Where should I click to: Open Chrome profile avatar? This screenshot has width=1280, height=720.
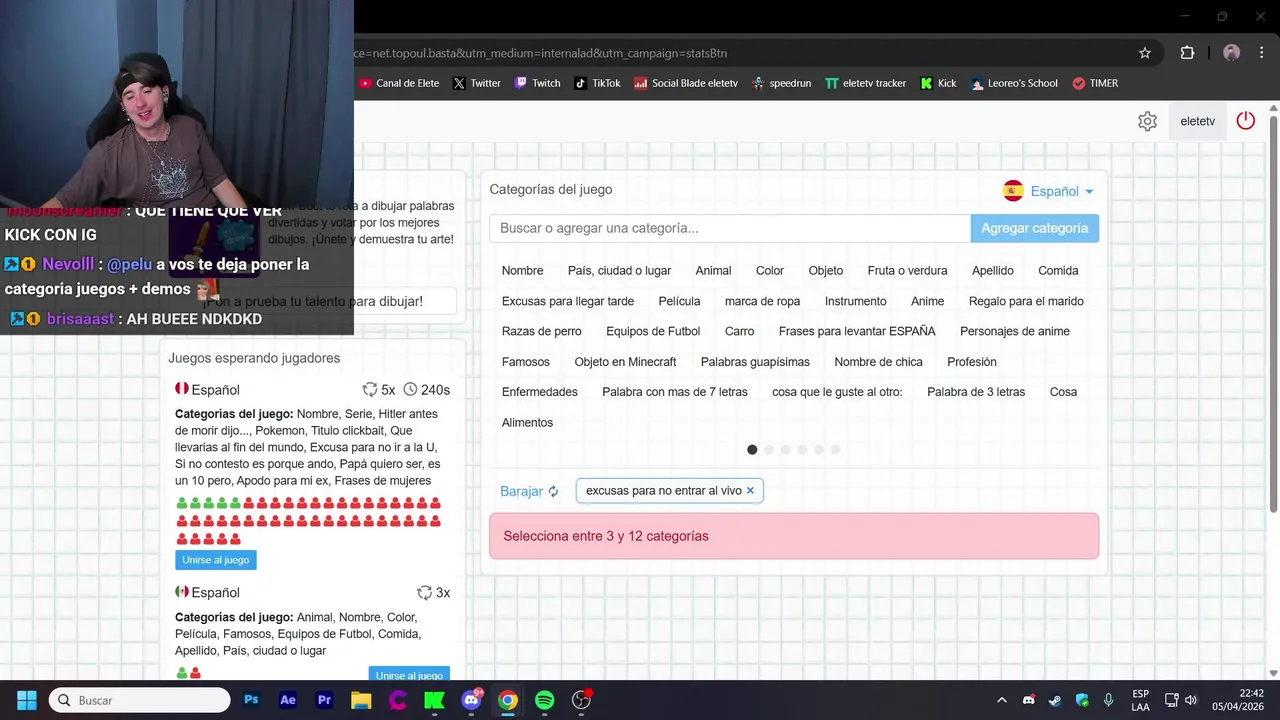tap(1232, 53)
